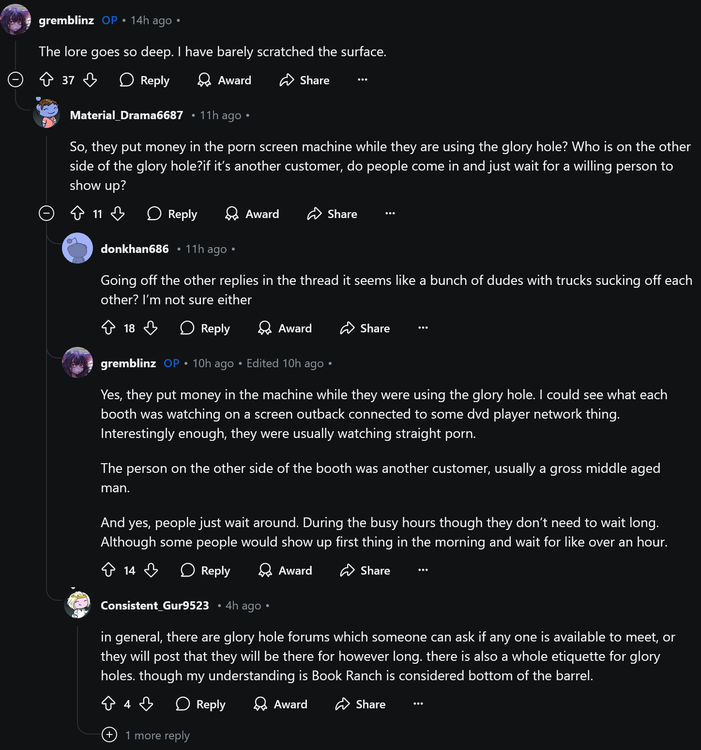Collapse gremblinz's top comment thread
Image resolution: width=701 pixels, height=750 pixels.
pos(16,80)
